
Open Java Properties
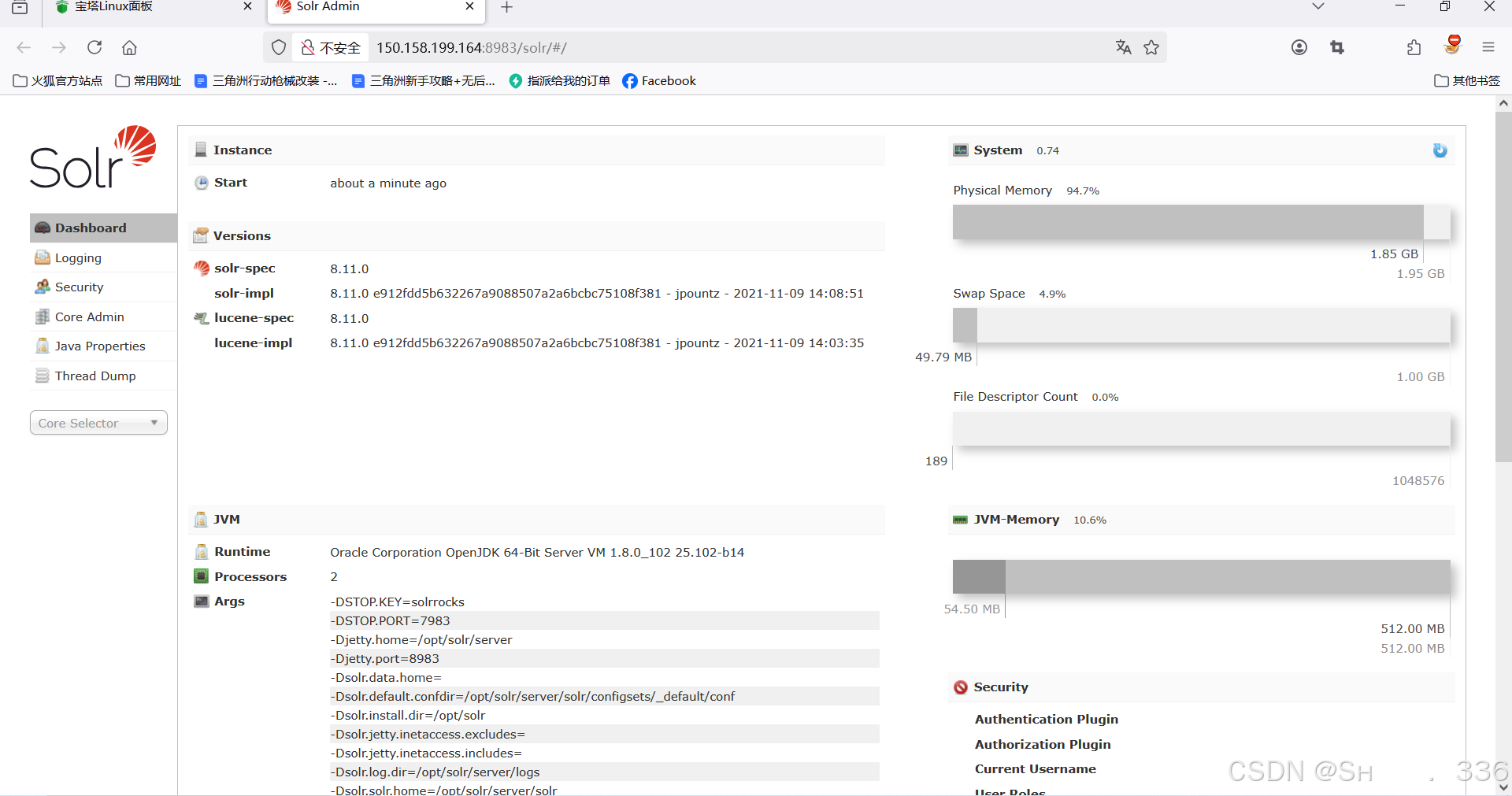click(100, 346)
